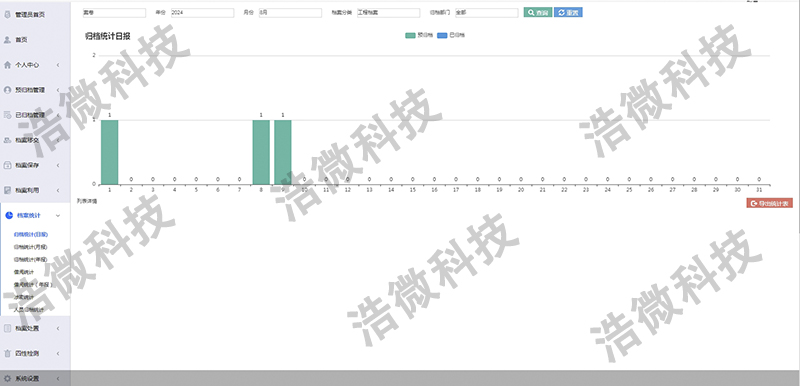Select 借阅统计(年报) in the submenu
This screenshot has width=800, height=386.
[x=33, y=285]
